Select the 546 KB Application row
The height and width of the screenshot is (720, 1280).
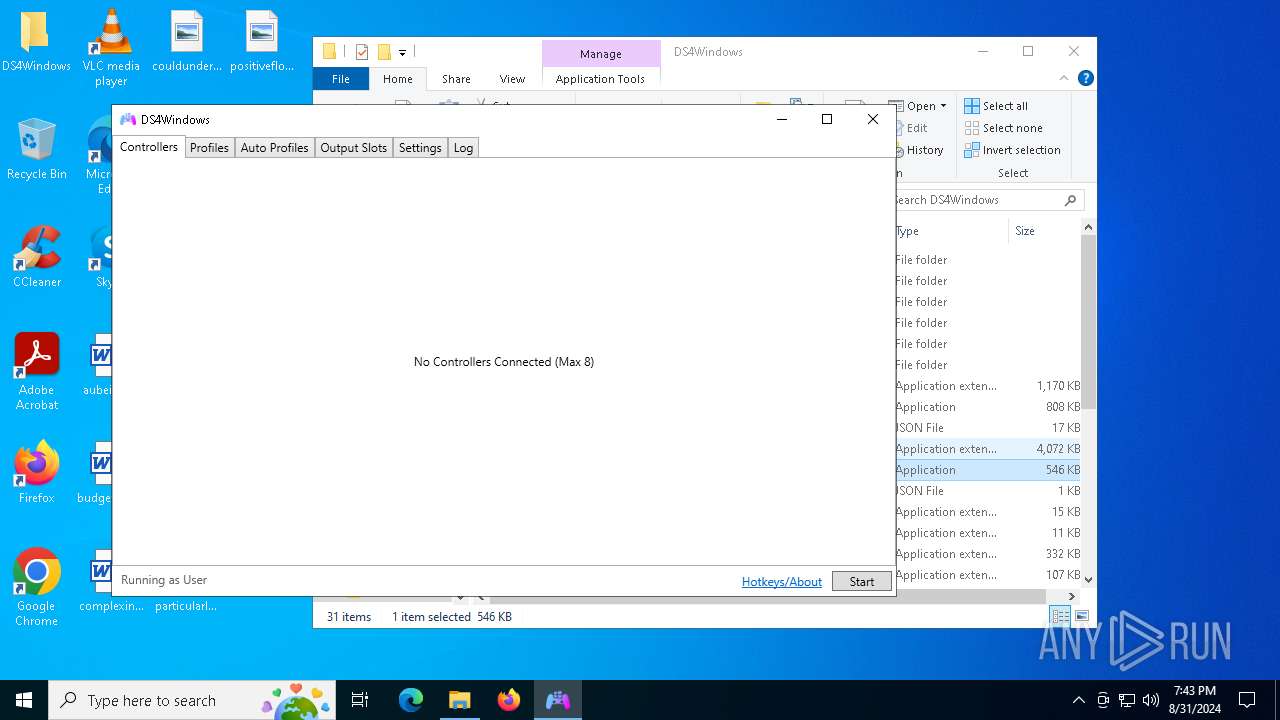point(988,470)
